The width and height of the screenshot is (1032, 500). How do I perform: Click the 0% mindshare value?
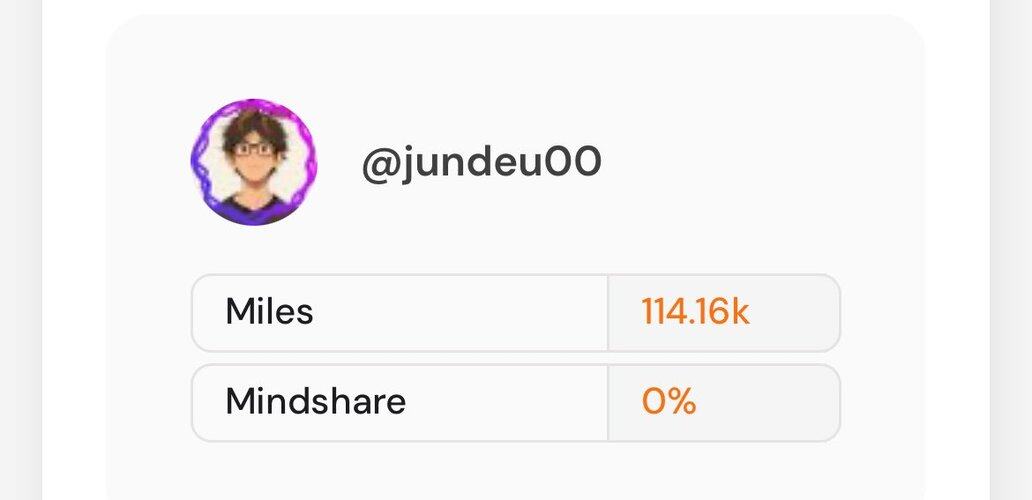click(669, 401)
